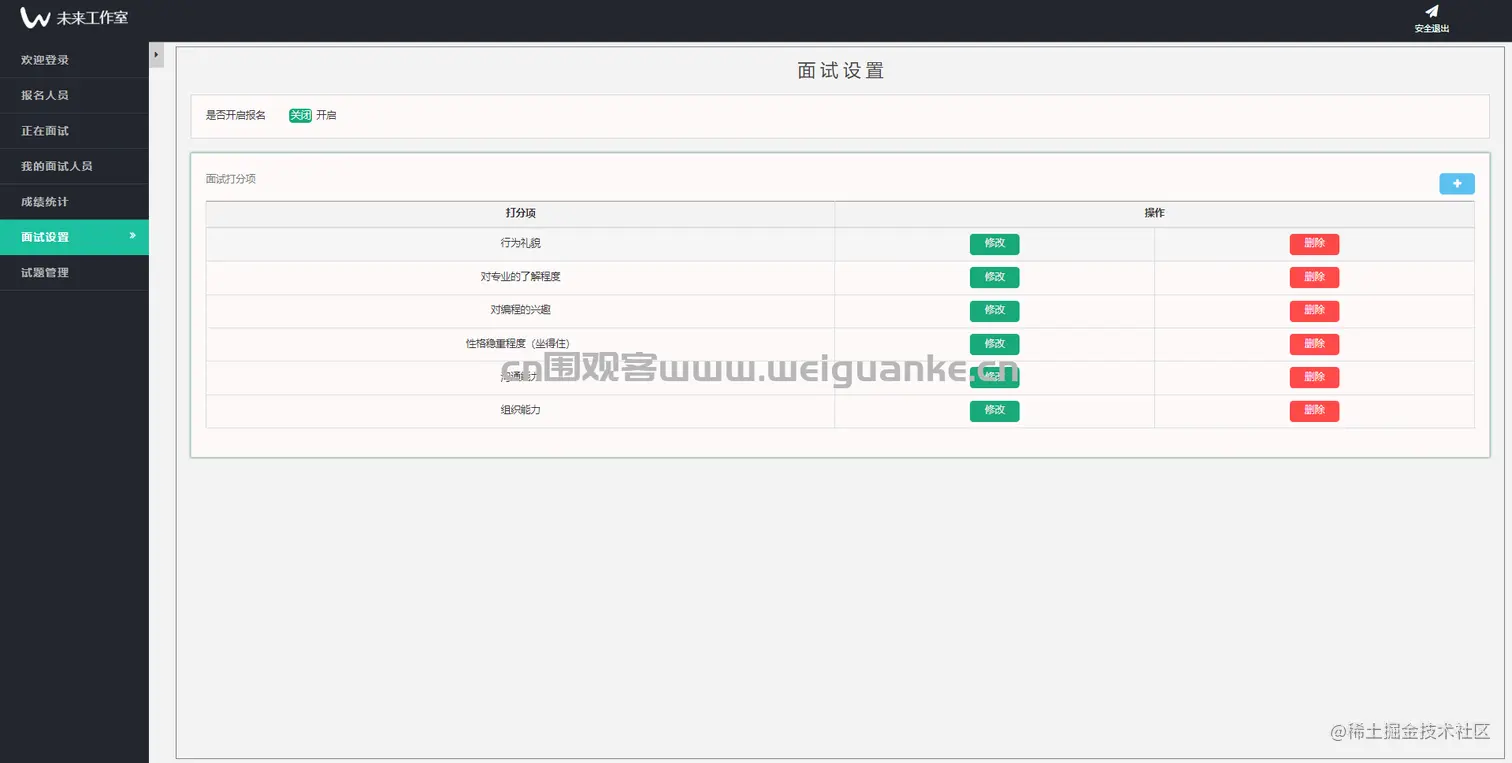The image size is (1512, 763).
Task: Click the blue plus add button
Action: coord(1457,184)
